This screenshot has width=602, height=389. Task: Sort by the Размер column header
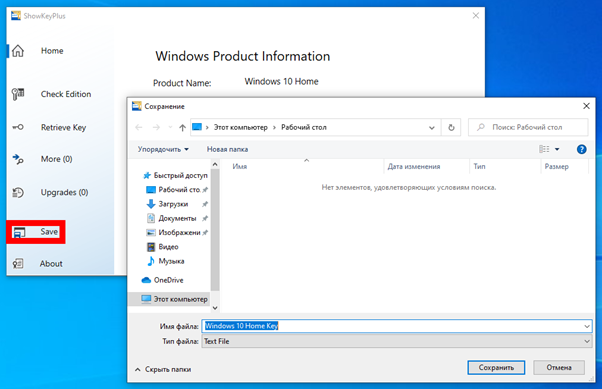(x=556, y=166)
